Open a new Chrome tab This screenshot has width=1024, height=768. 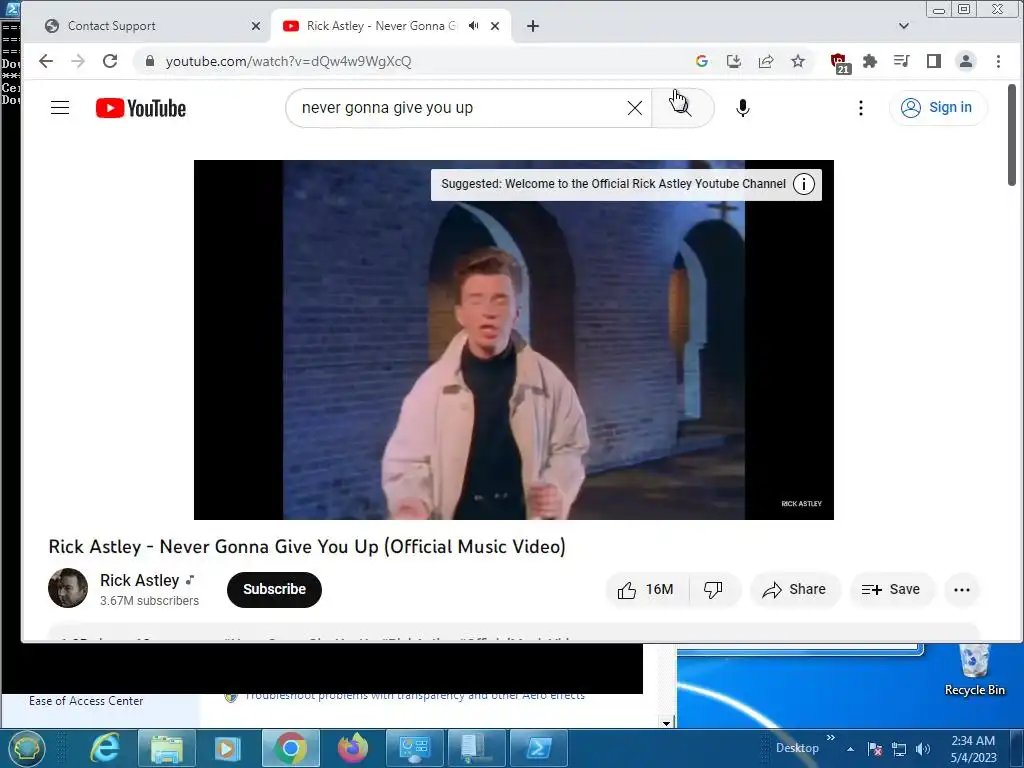(533, 26)
